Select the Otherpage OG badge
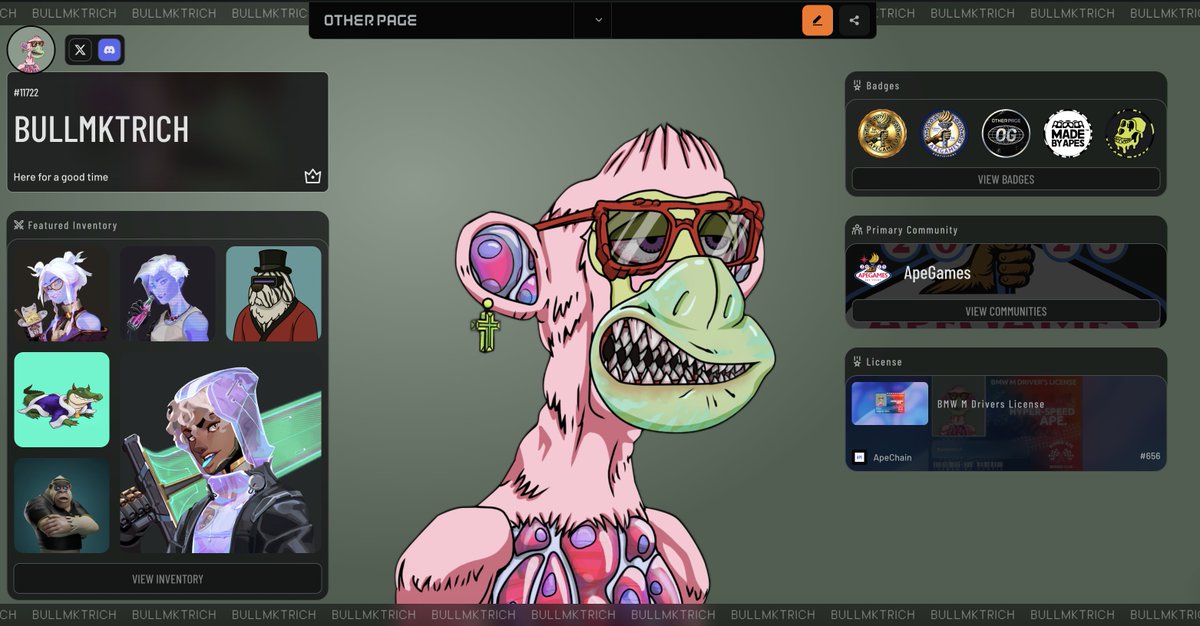 (1006, 134)
